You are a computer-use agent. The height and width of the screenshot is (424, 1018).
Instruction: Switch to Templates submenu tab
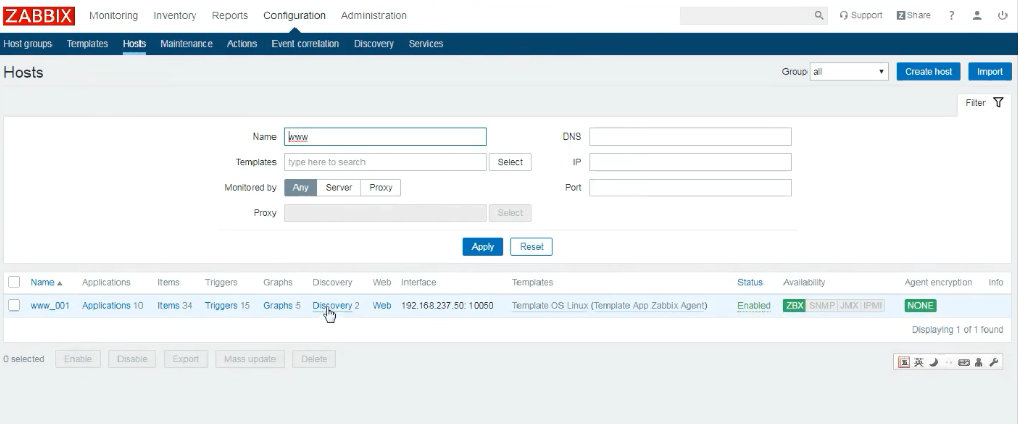coord(88,44)
